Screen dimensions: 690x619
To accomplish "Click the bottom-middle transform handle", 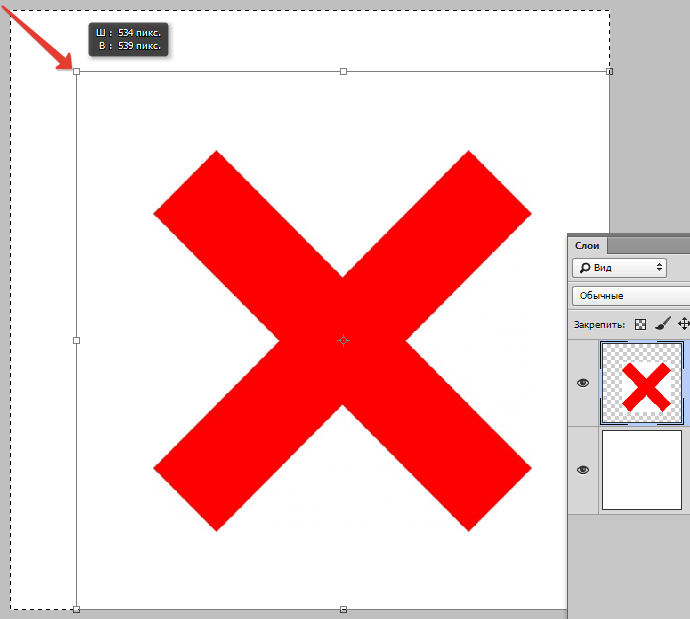I will [x=343, y=609].
